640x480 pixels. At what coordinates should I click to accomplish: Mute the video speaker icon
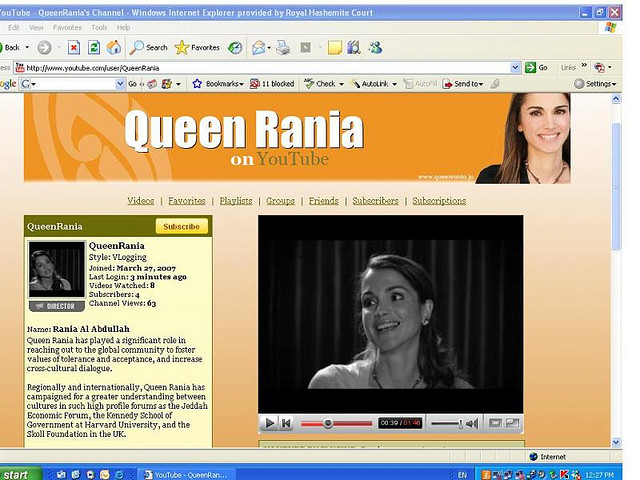pos(471,424)
